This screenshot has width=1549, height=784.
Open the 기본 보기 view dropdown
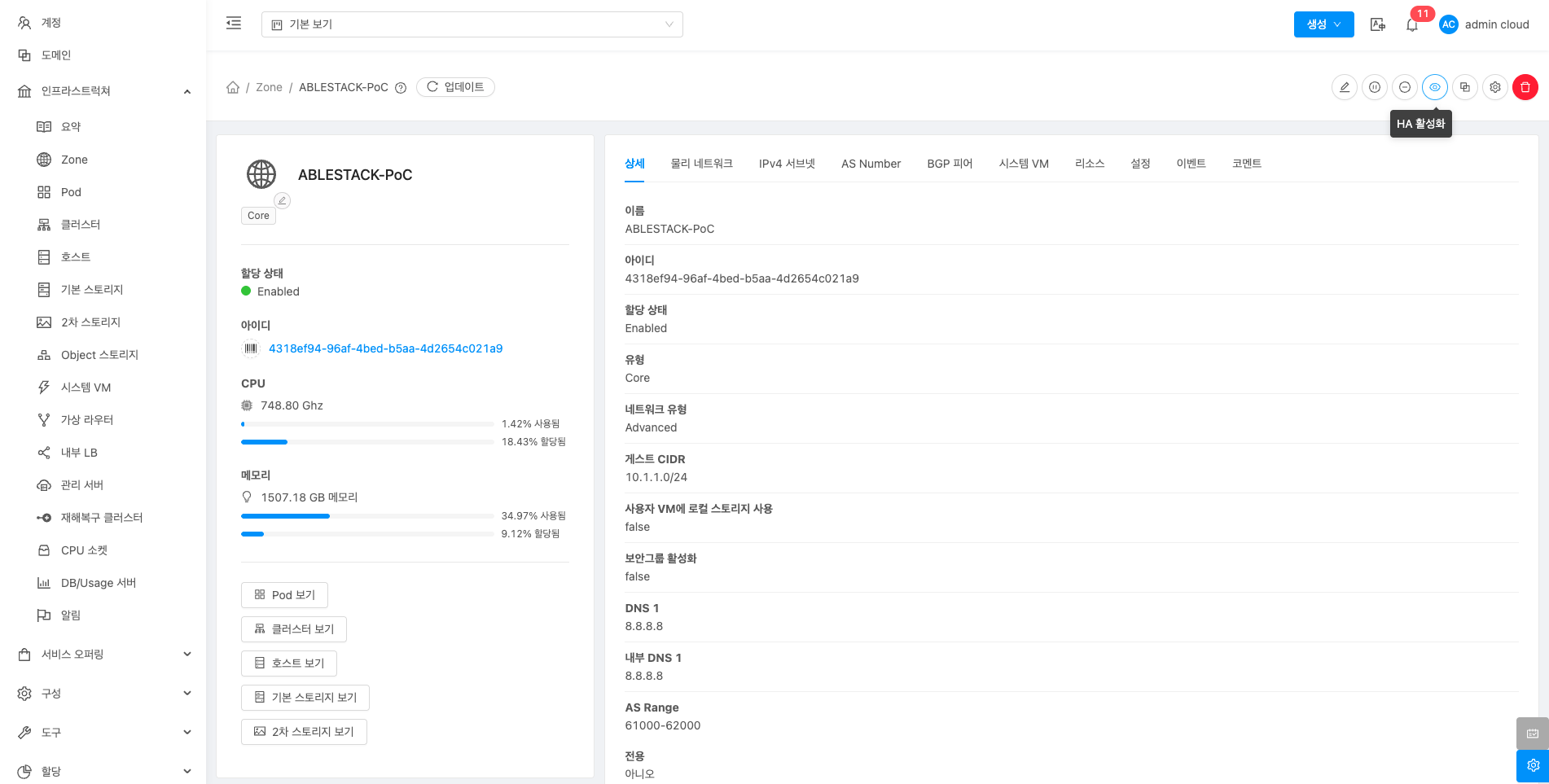click(x=472, y=24)
